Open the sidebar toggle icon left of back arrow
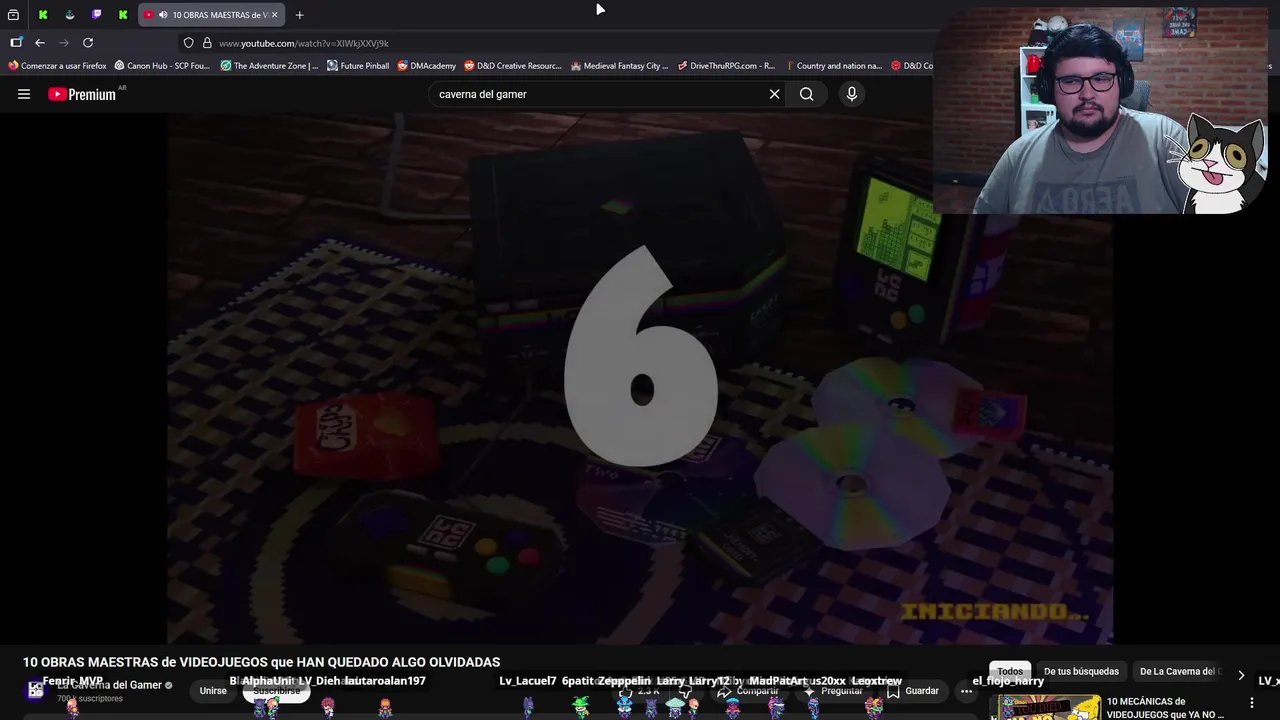This screenshot has height=720, width=1280. [x=16, y=43]
